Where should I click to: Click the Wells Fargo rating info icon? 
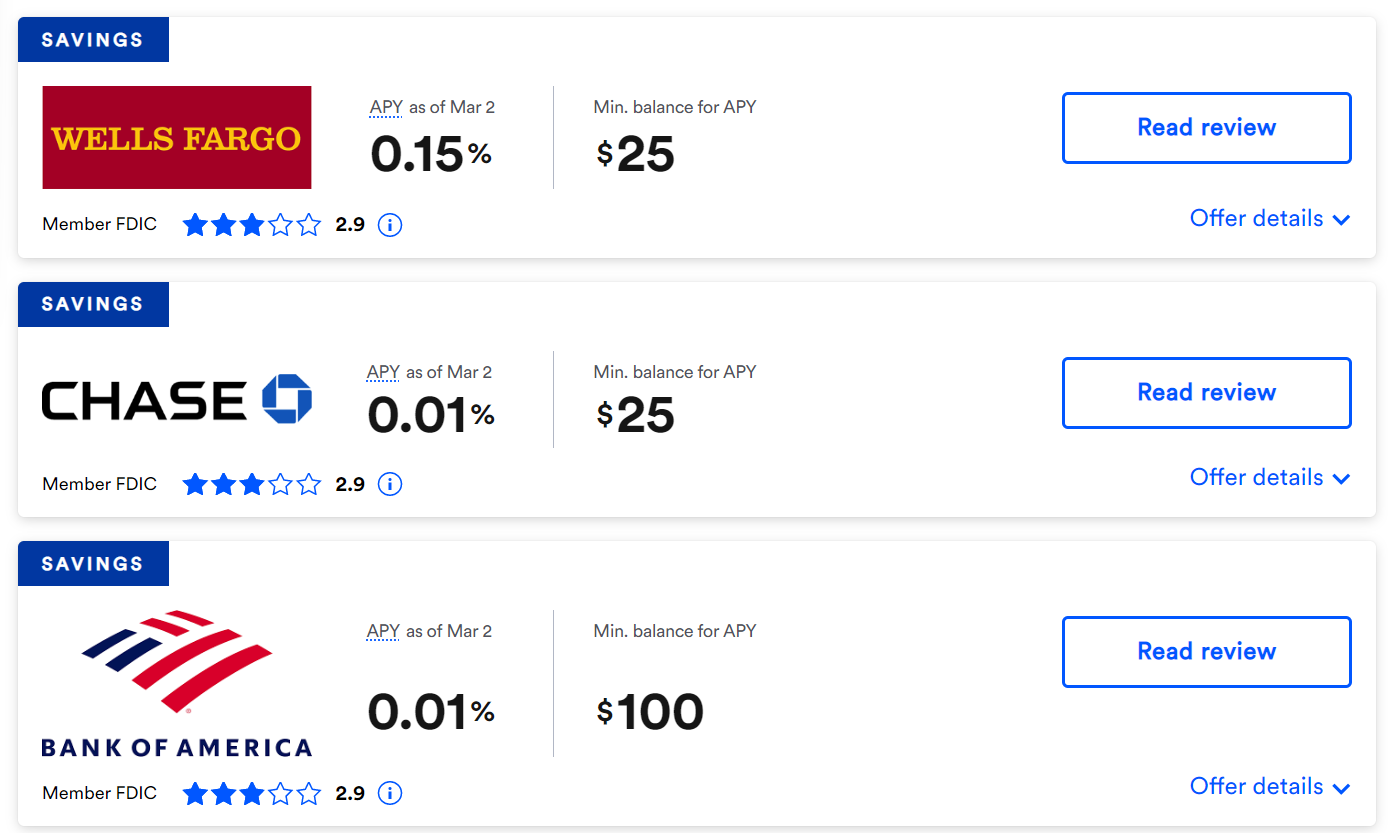coord(390,225)
